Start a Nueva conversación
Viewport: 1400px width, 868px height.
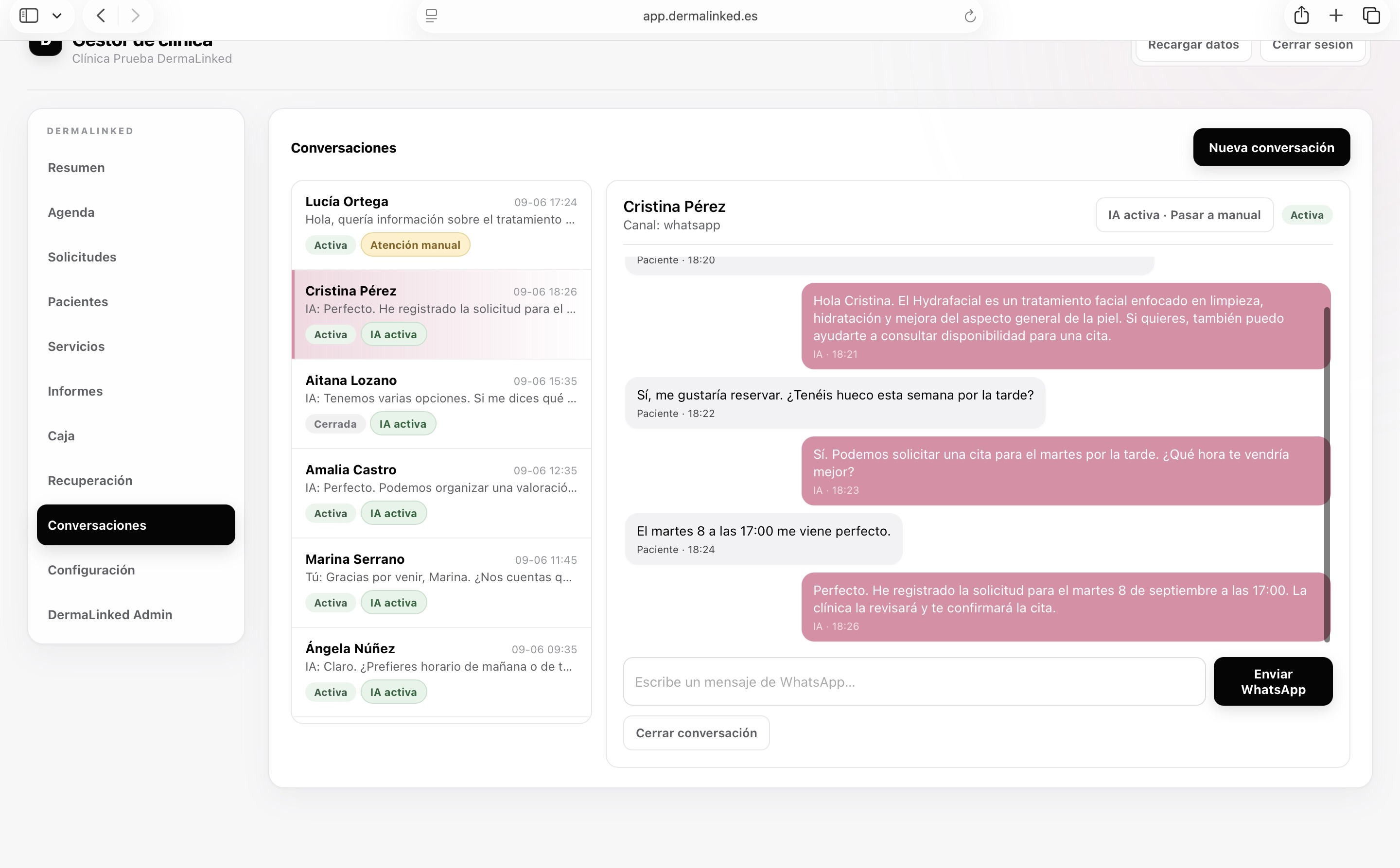[x=1271, y=148]
